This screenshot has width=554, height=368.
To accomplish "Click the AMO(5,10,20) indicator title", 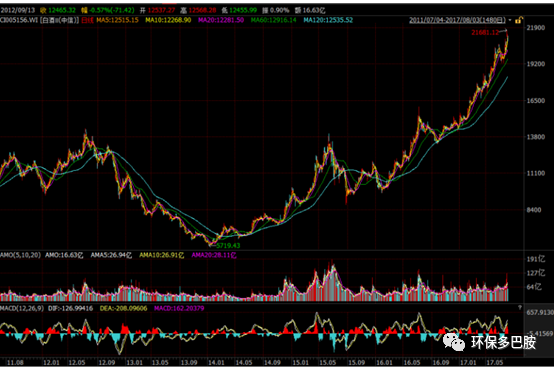I will click(x=20, y=255).
